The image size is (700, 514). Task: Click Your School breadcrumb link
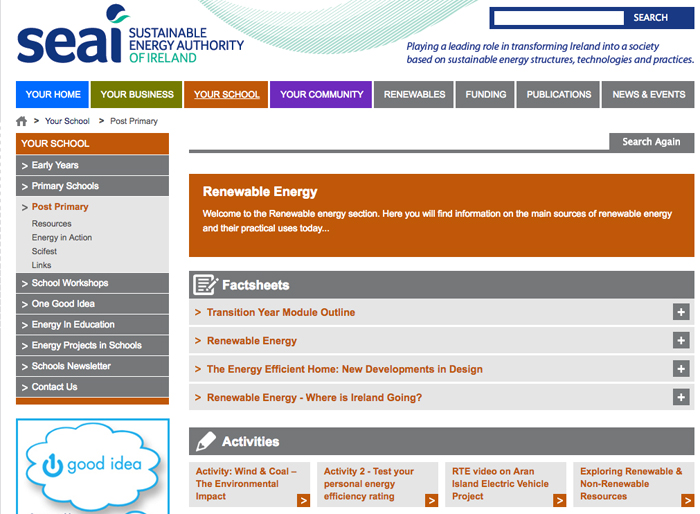pos(67,121)
